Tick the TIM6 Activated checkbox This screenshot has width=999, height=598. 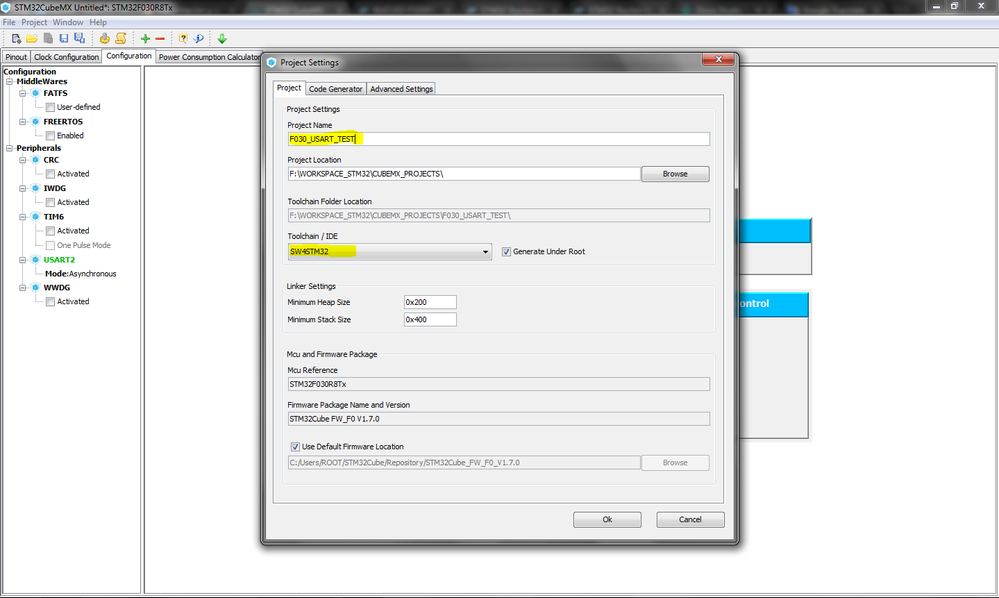click(50, 231)
